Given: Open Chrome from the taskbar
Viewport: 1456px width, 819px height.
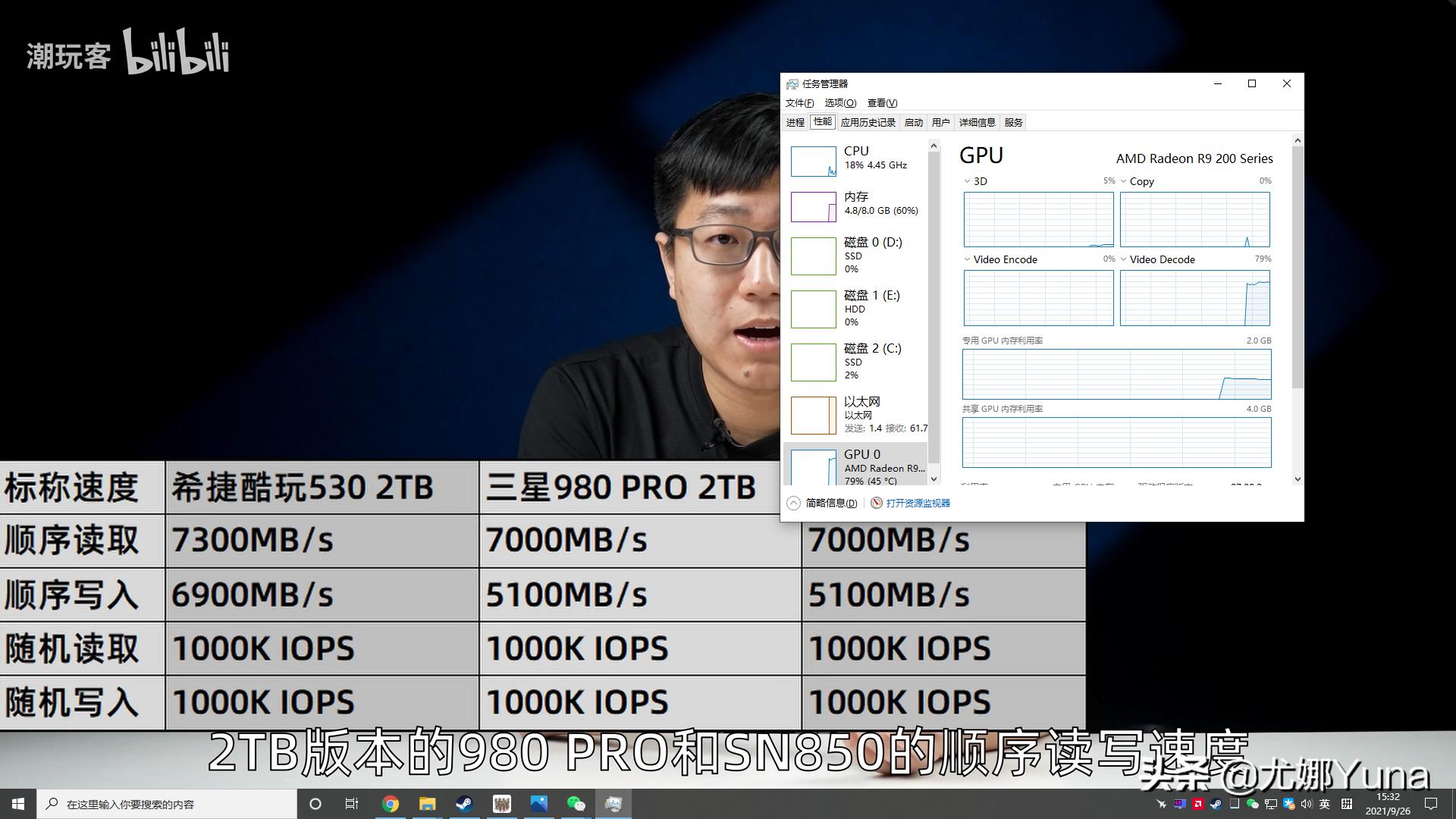Looking at the screenshot, I should click(x=391, y=803).
